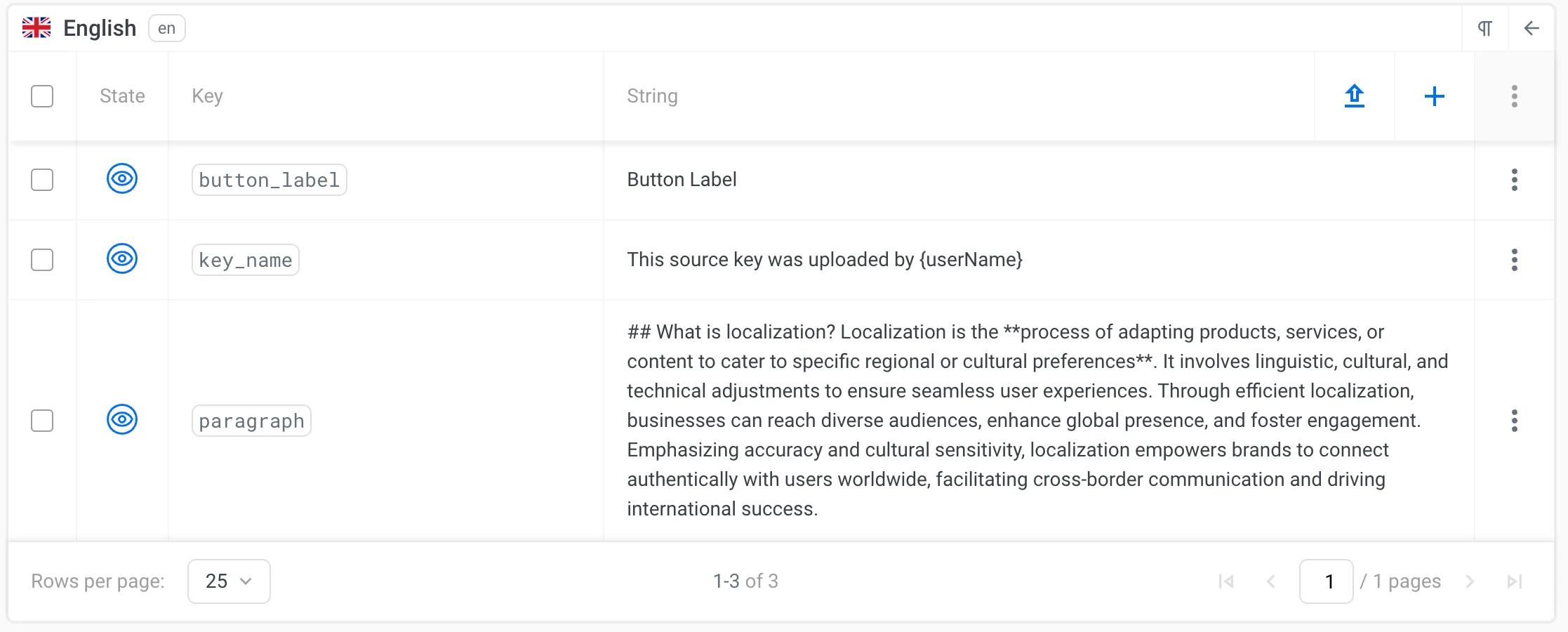Go to the previous page

click(x=1271, y=581)
